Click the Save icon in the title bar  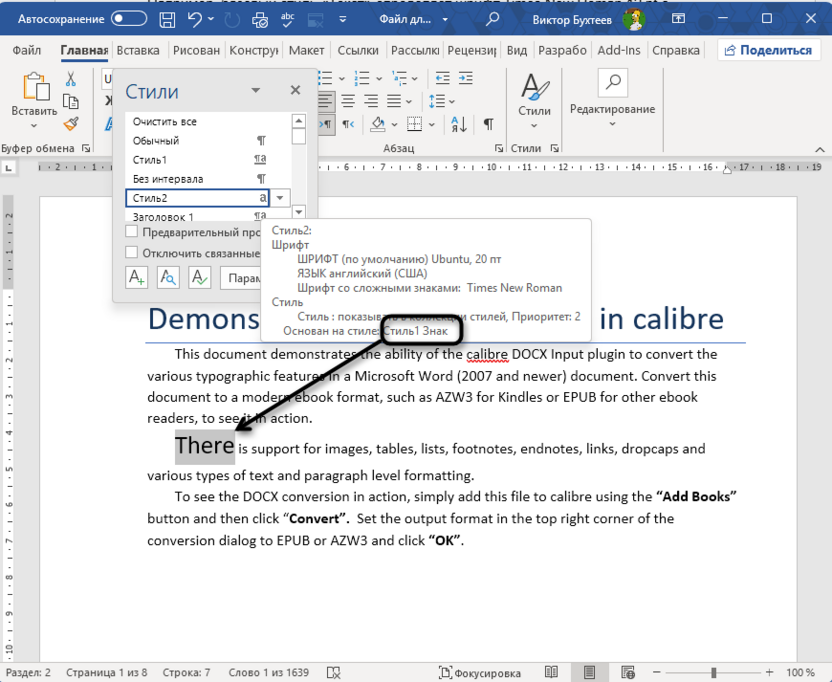[165, 18]
